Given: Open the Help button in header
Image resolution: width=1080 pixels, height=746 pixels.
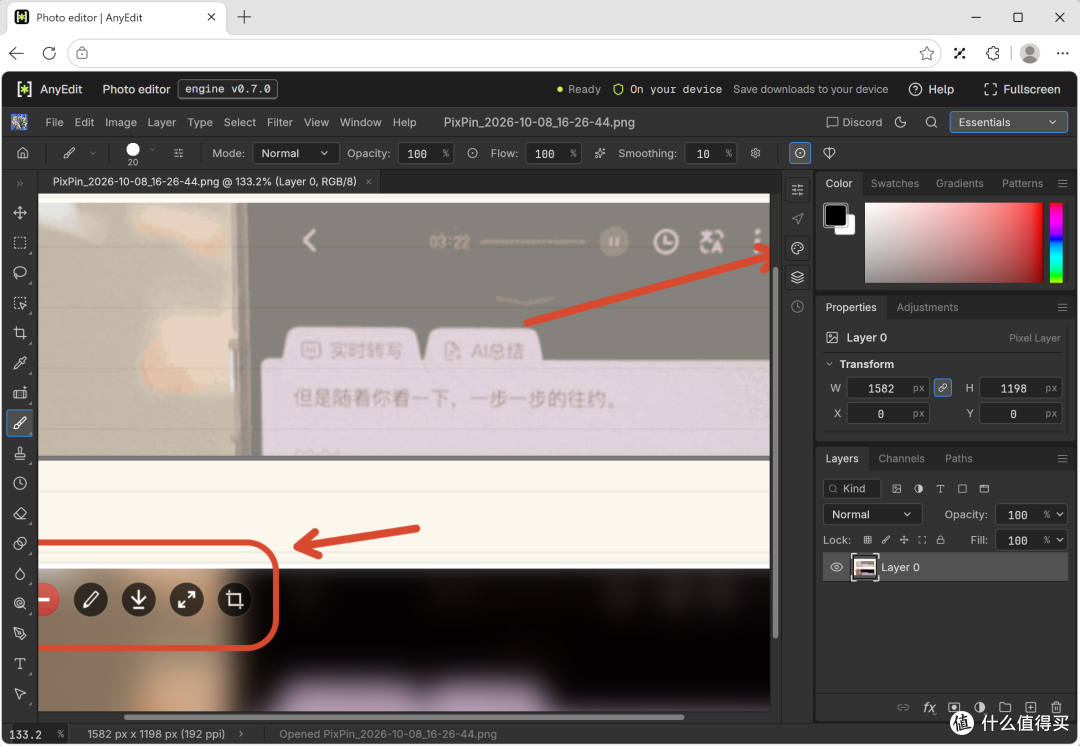Looking at the screenshot, I should point(931,89).
